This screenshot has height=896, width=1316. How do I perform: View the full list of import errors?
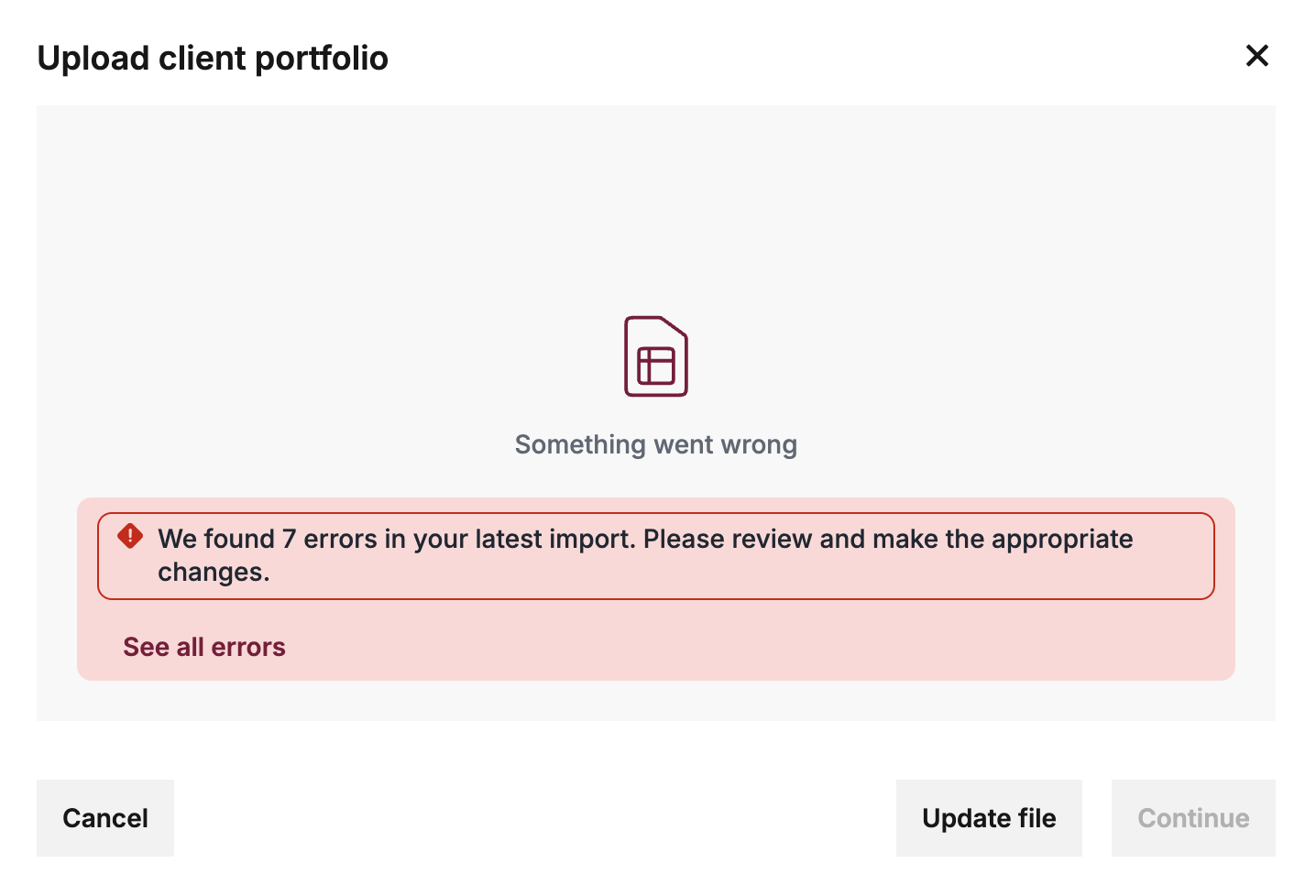pyautogui.click(x=204, y=647)
